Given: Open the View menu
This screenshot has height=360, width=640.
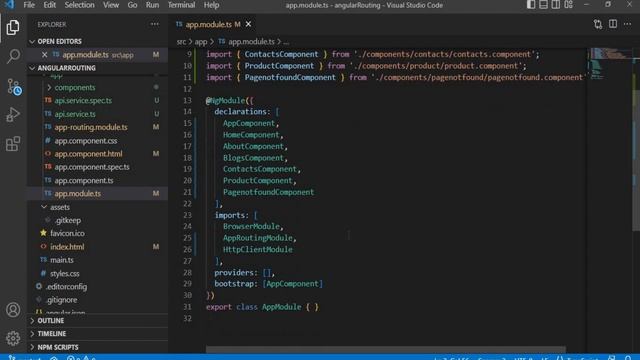Looking at the screenshot, I should click(x=111, y=5).
